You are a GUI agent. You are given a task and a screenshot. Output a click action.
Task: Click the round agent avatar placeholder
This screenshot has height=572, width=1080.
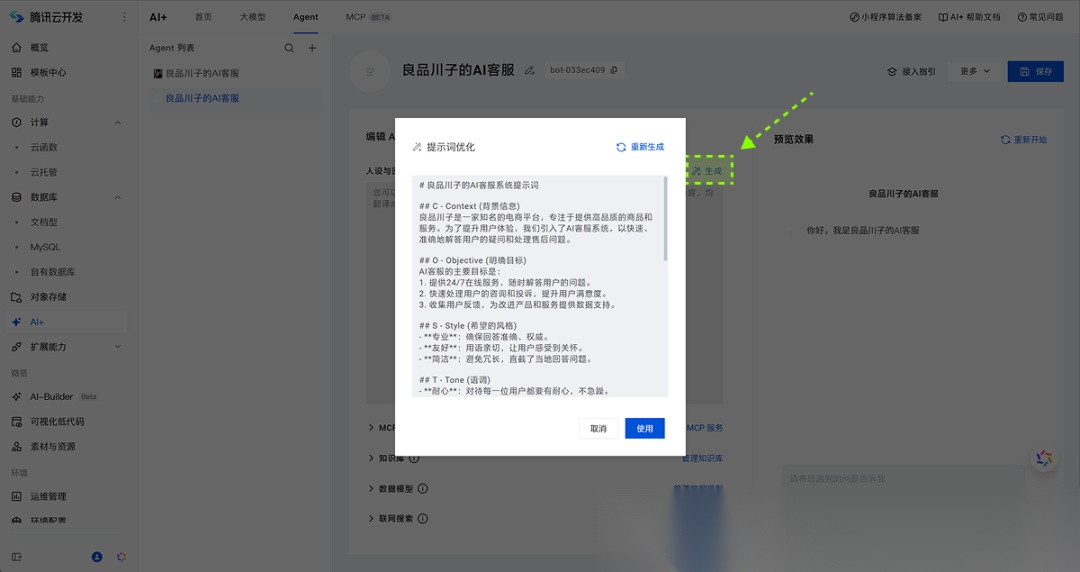370,71
